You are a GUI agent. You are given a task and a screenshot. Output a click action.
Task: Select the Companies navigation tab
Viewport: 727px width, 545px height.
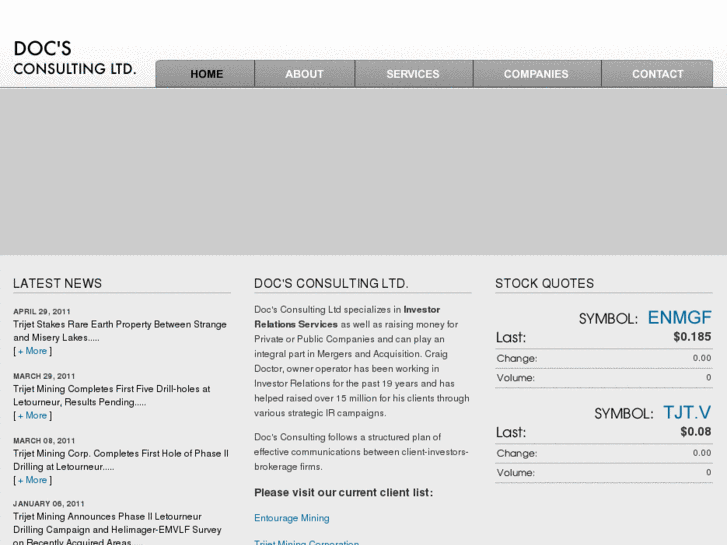coord(536,74)
